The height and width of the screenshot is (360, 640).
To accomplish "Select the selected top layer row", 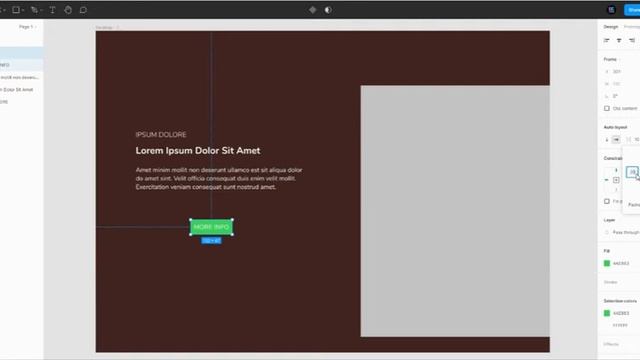I will tap(21, 53).
